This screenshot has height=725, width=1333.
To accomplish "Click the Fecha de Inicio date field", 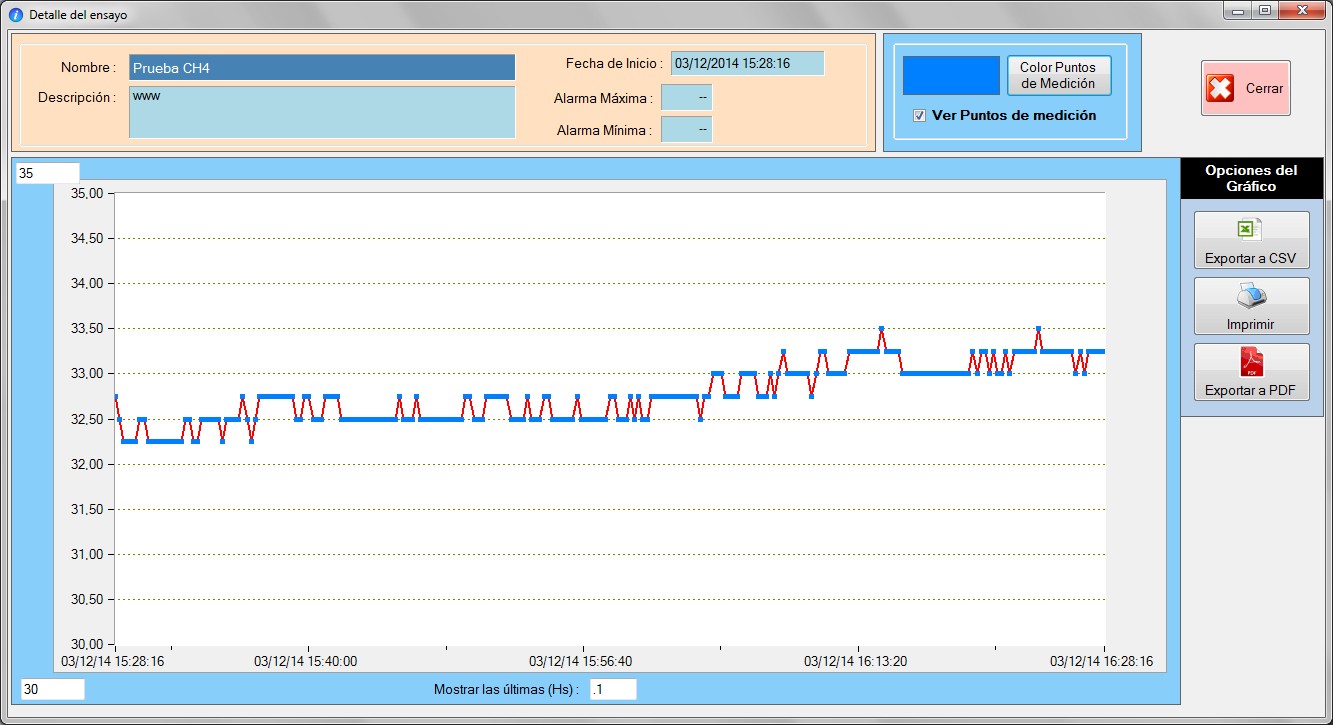I will 747,63.
